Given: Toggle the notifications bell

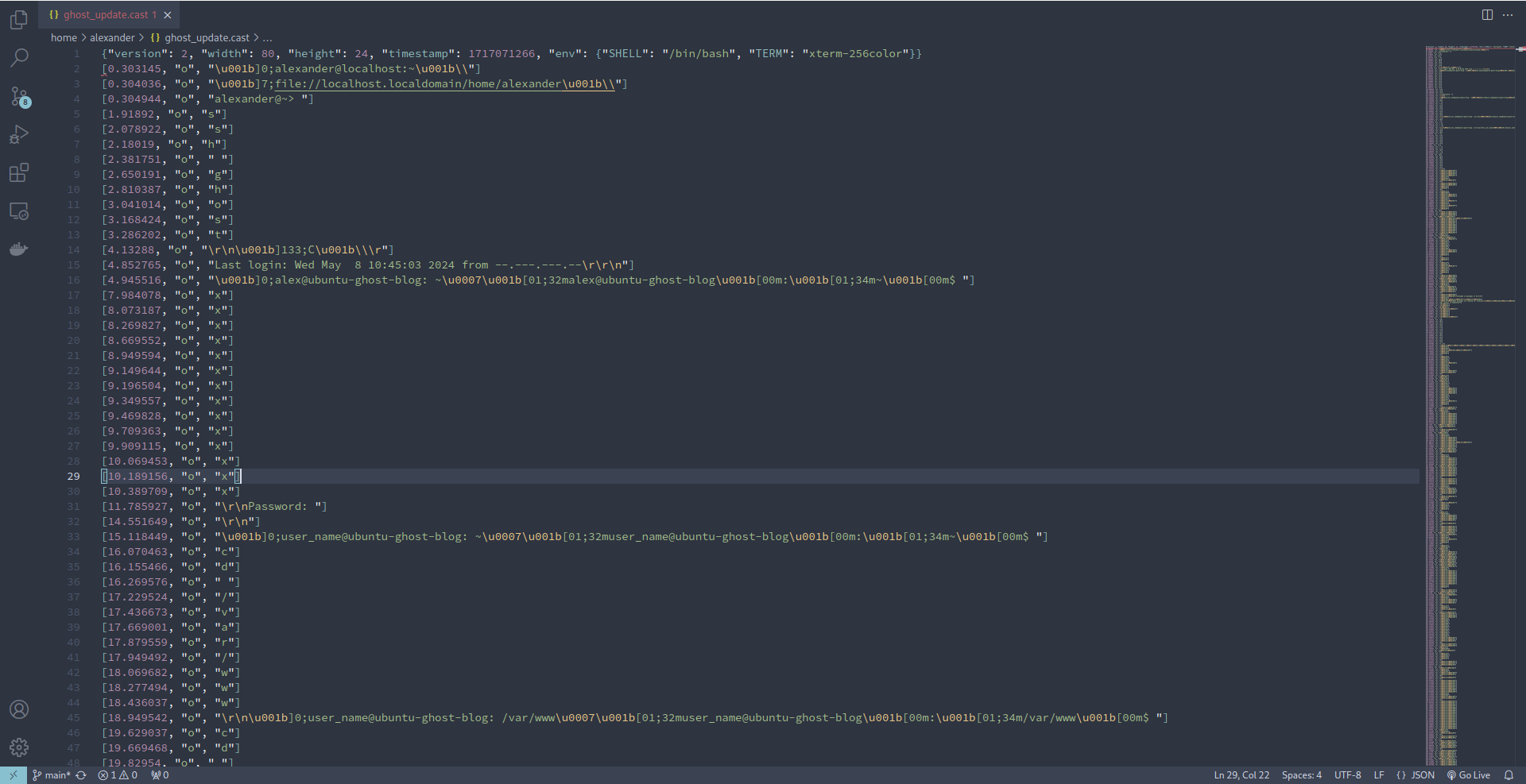Looking at the screenshot, I should click(1509, 774).
